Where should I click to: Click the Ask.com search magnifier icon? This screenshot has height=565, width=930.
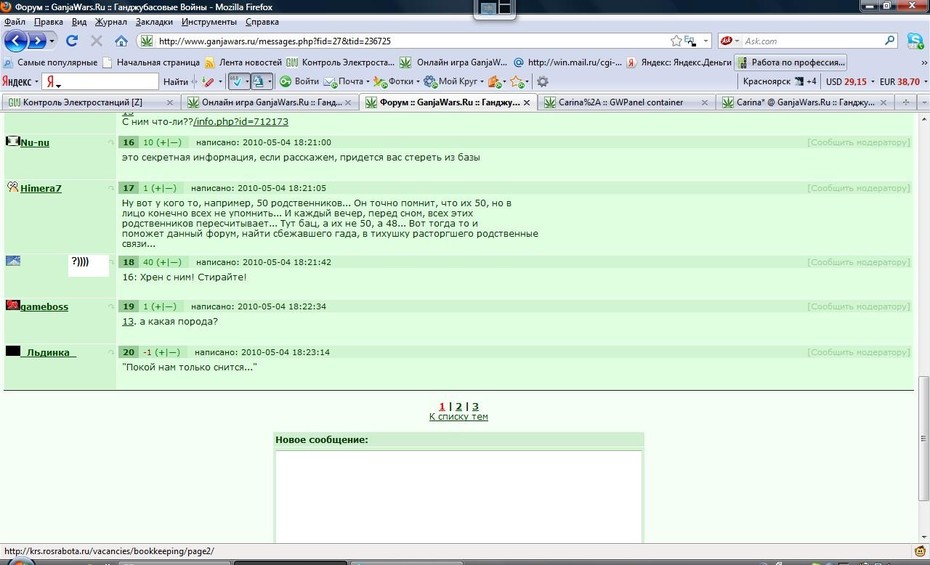[x=890, y=40]
